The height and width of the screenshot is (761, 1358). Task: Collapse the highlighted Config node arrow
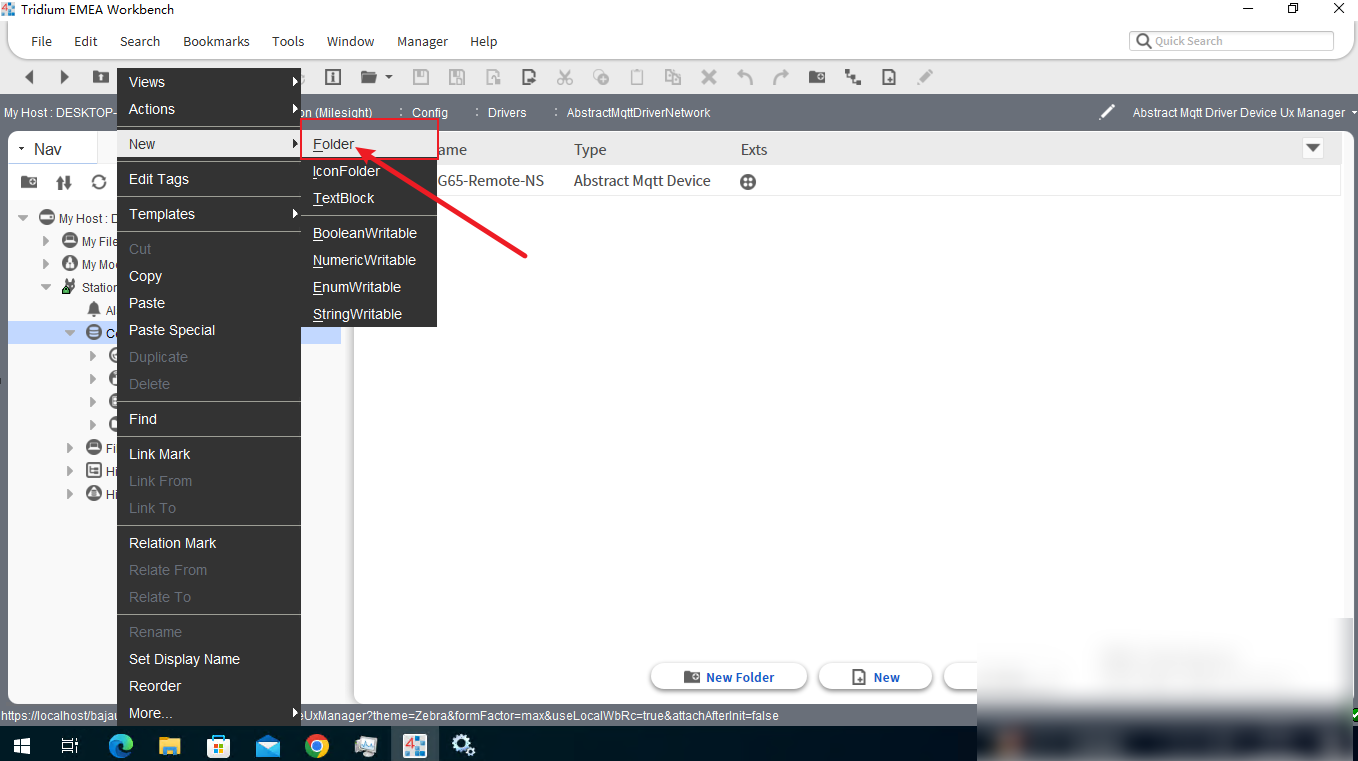click(x=70, y=333)
